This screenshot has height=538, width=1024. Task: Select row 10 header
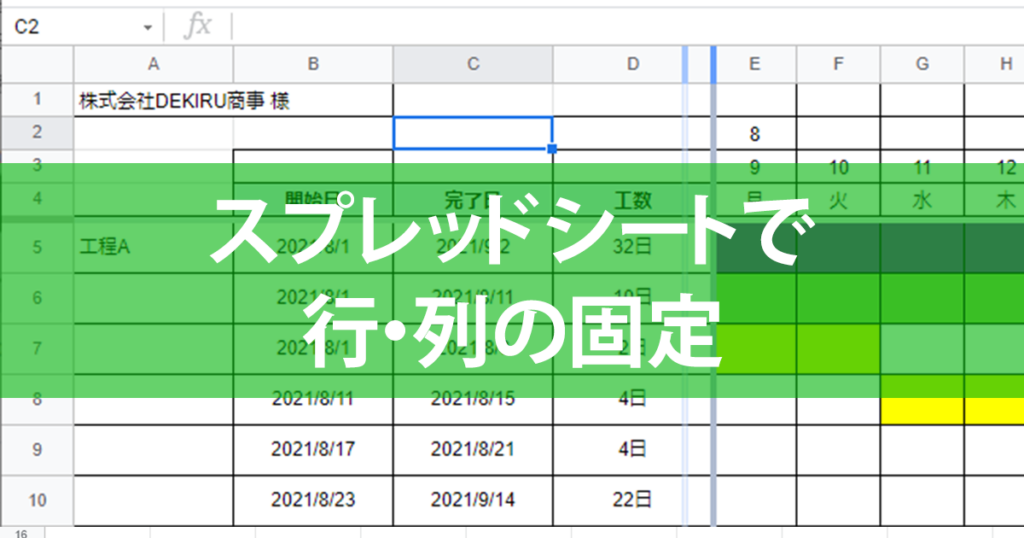[37, 500]
